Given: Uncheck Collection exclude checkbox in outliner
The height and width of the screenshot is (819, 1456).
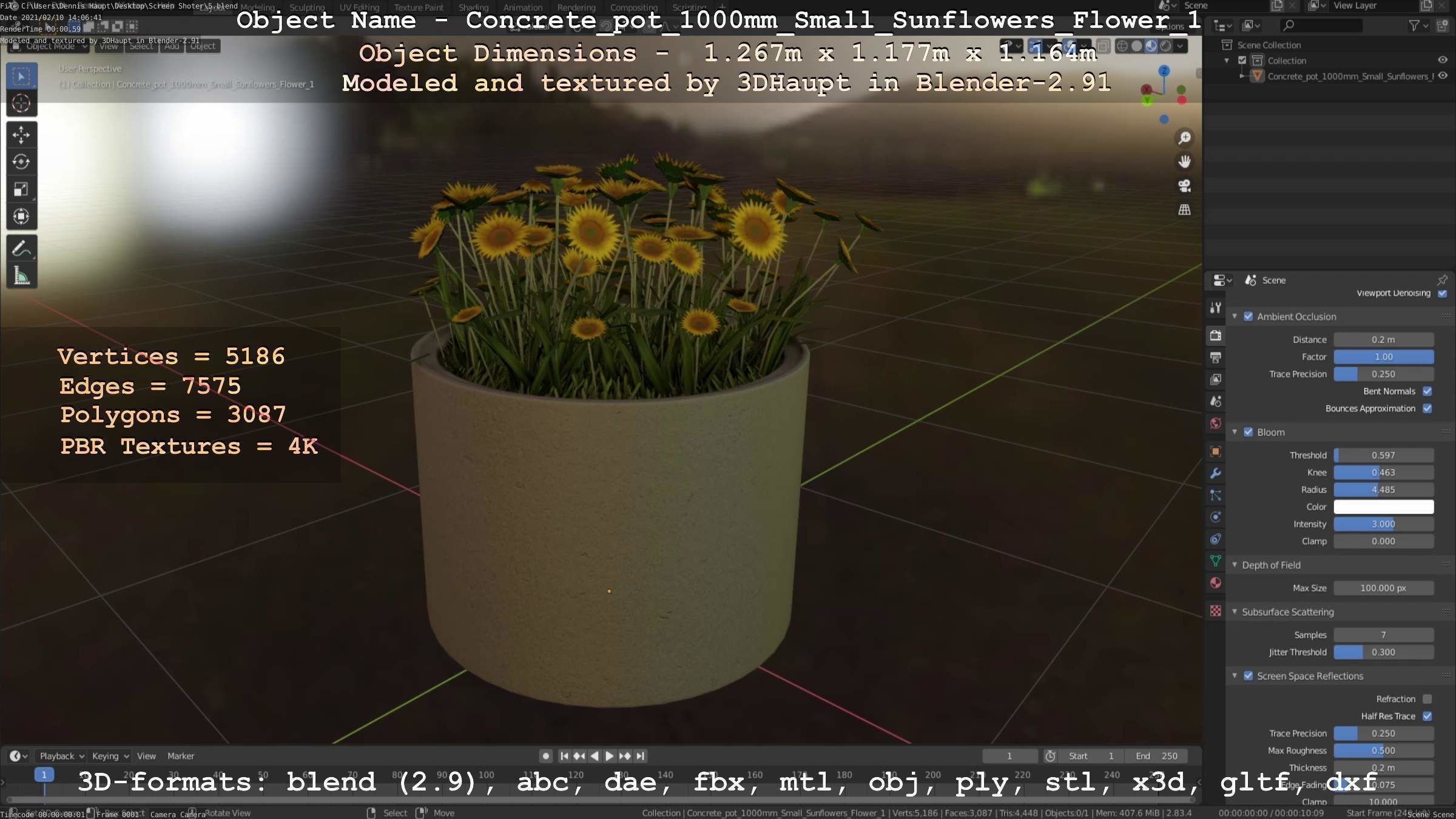Looking at the screenshot, I should pyautogui.click(x=1242, y=60).
